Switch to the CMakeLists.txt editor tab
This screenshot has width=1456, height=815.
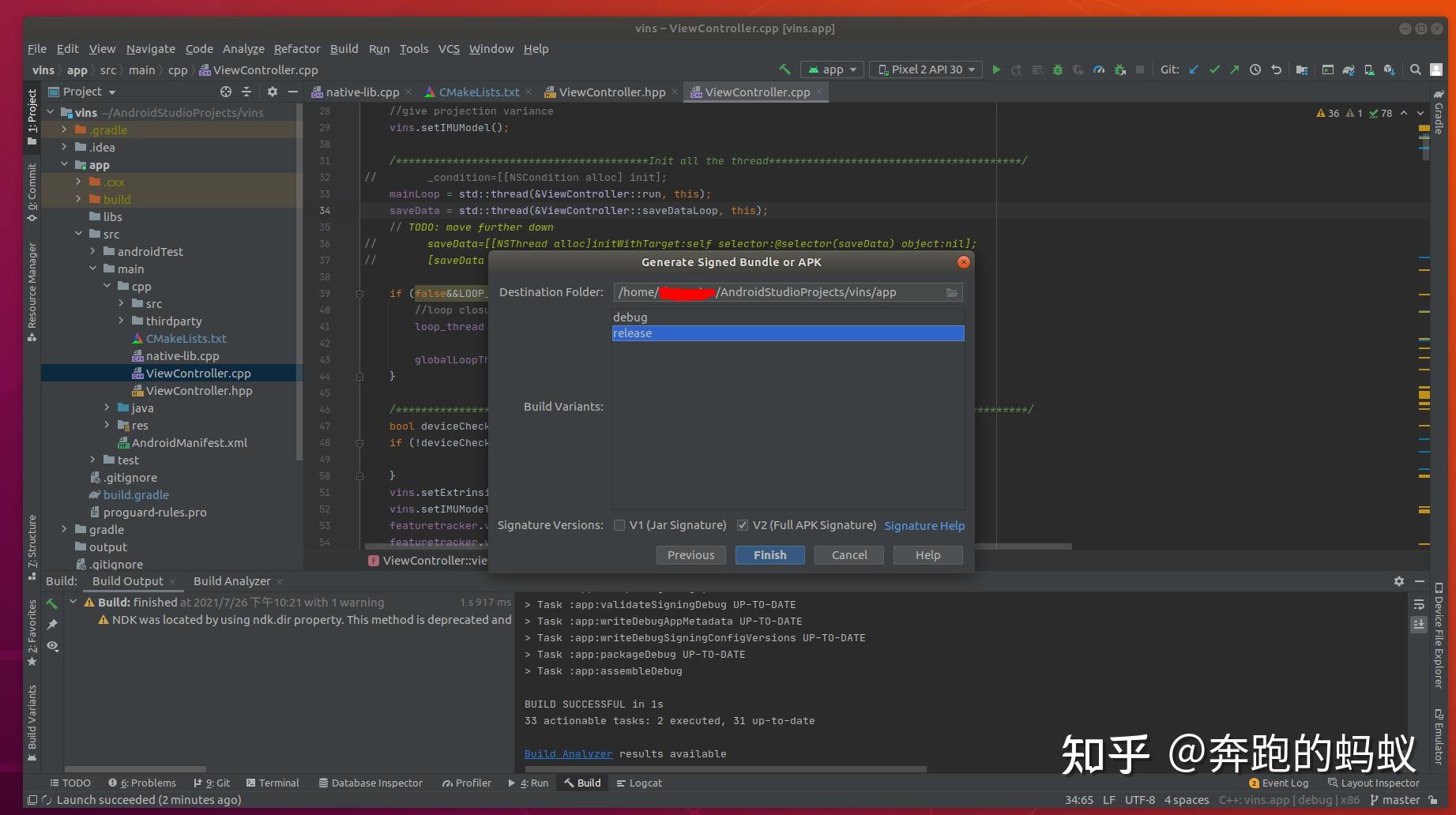pos(479,92)
